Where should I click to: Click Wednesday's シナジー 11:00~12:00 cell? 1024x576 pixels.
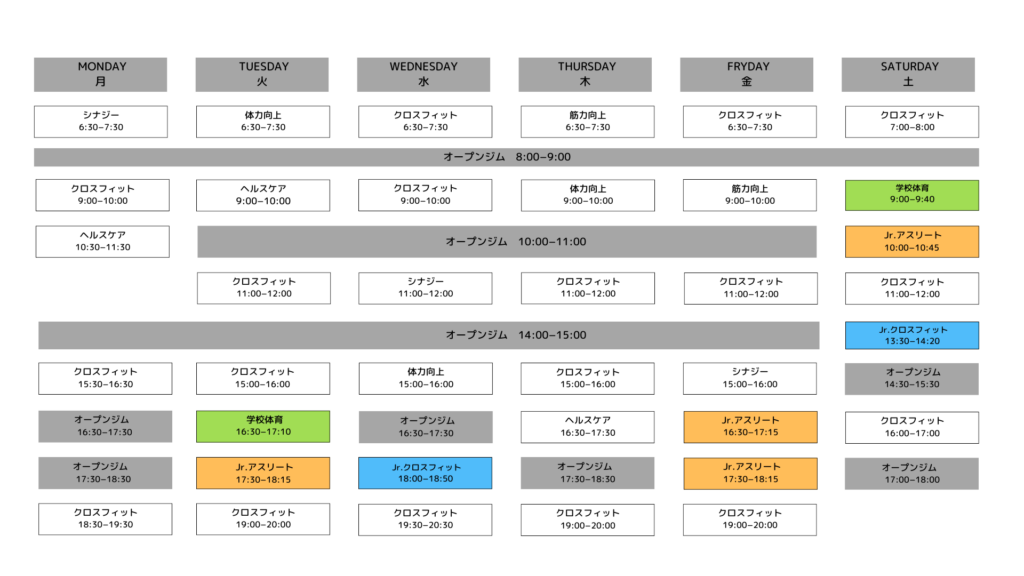[x=425, y=288]
